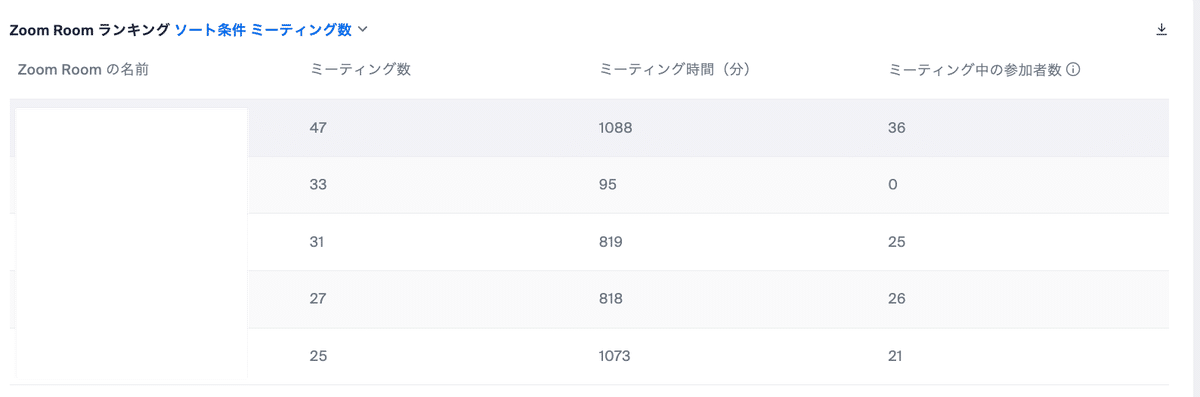Viewport: 1200px width, 397px height.
Task: Select the row with 25 meetings
Action: pos(589,356)
